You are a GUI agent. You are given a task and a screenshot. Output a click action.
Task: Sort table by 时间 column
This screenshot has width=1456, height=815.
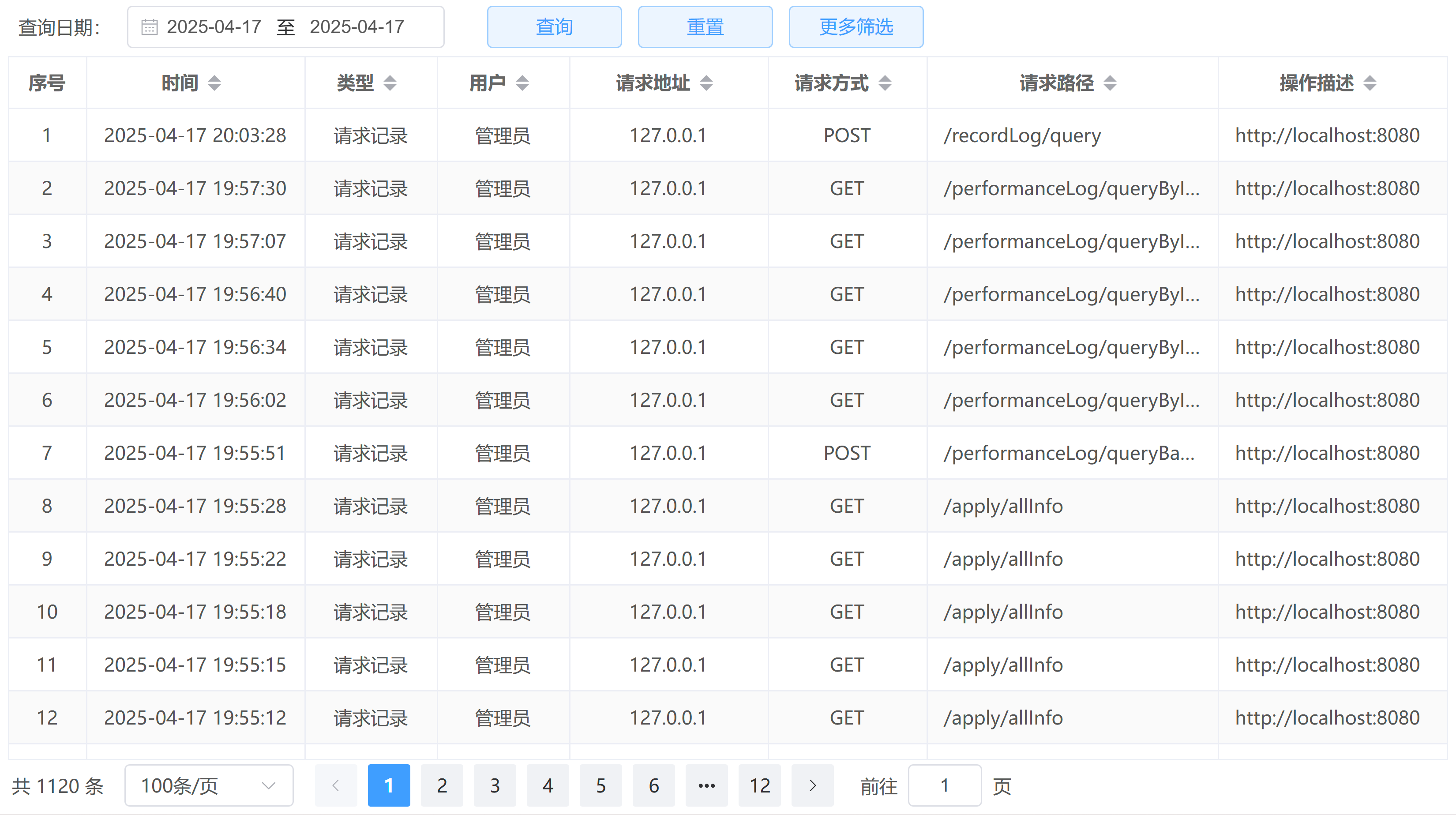tap(214, 83)
